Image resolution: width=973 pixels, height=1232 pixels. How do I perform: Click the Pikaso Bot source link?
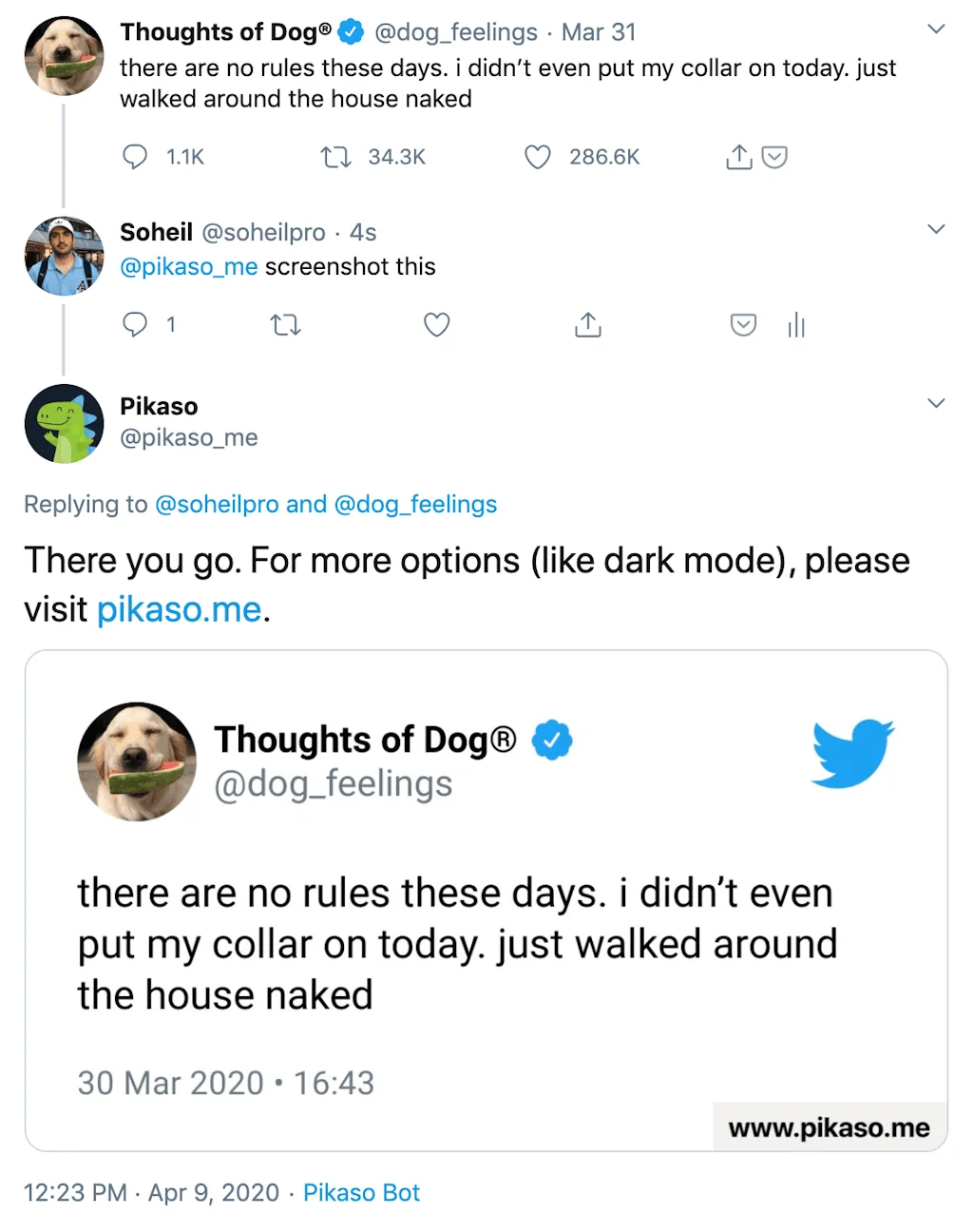pos(361,1192)
